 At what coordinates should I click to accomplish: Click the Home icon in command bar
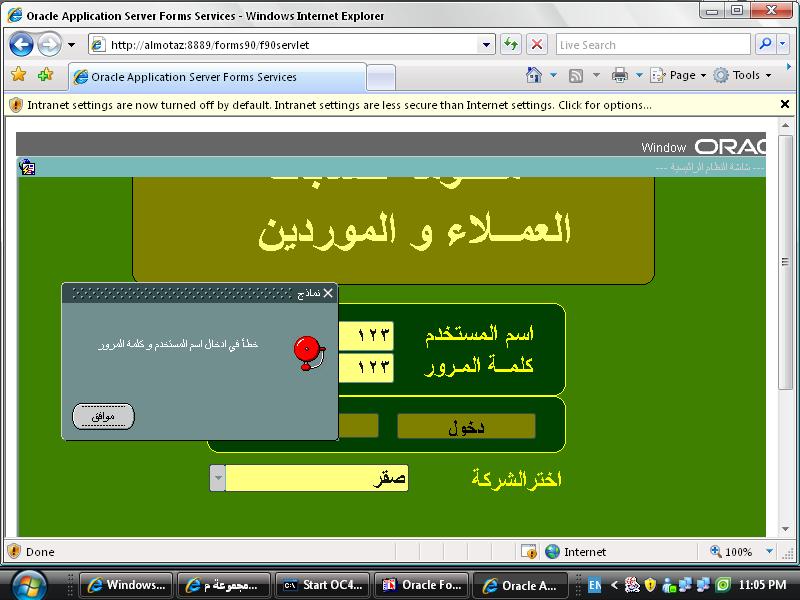pyautogui.click(x=534, y=75)
